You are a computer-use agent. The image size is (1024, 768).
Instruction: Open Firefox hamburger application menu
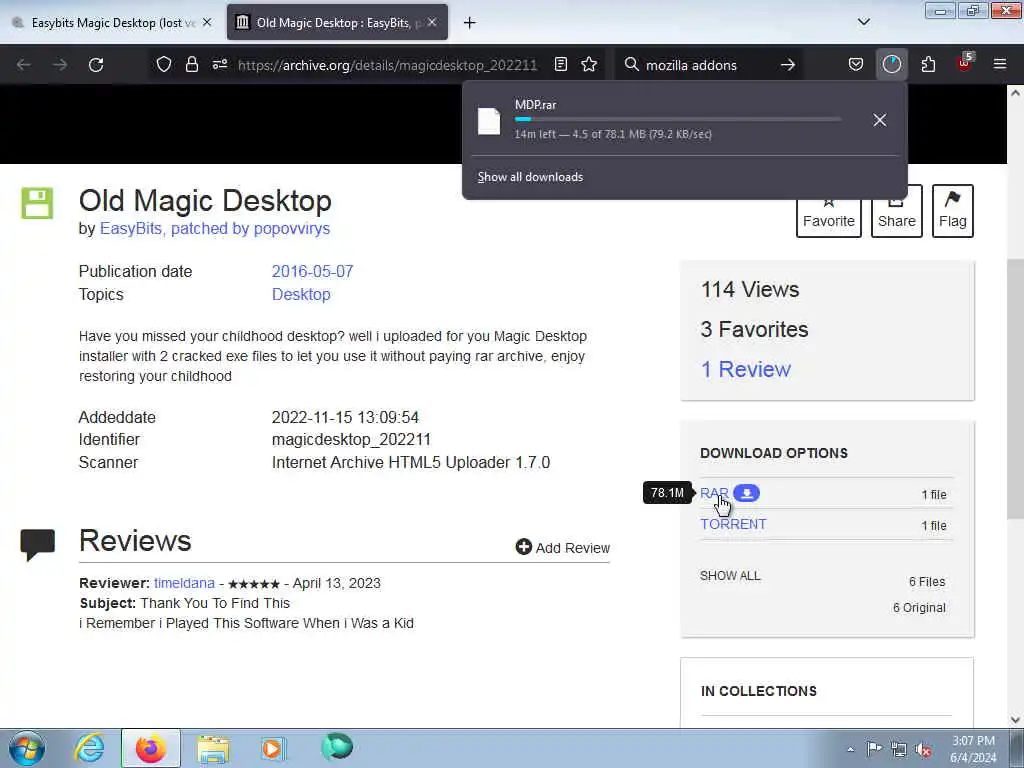[x=1000, y=64]
